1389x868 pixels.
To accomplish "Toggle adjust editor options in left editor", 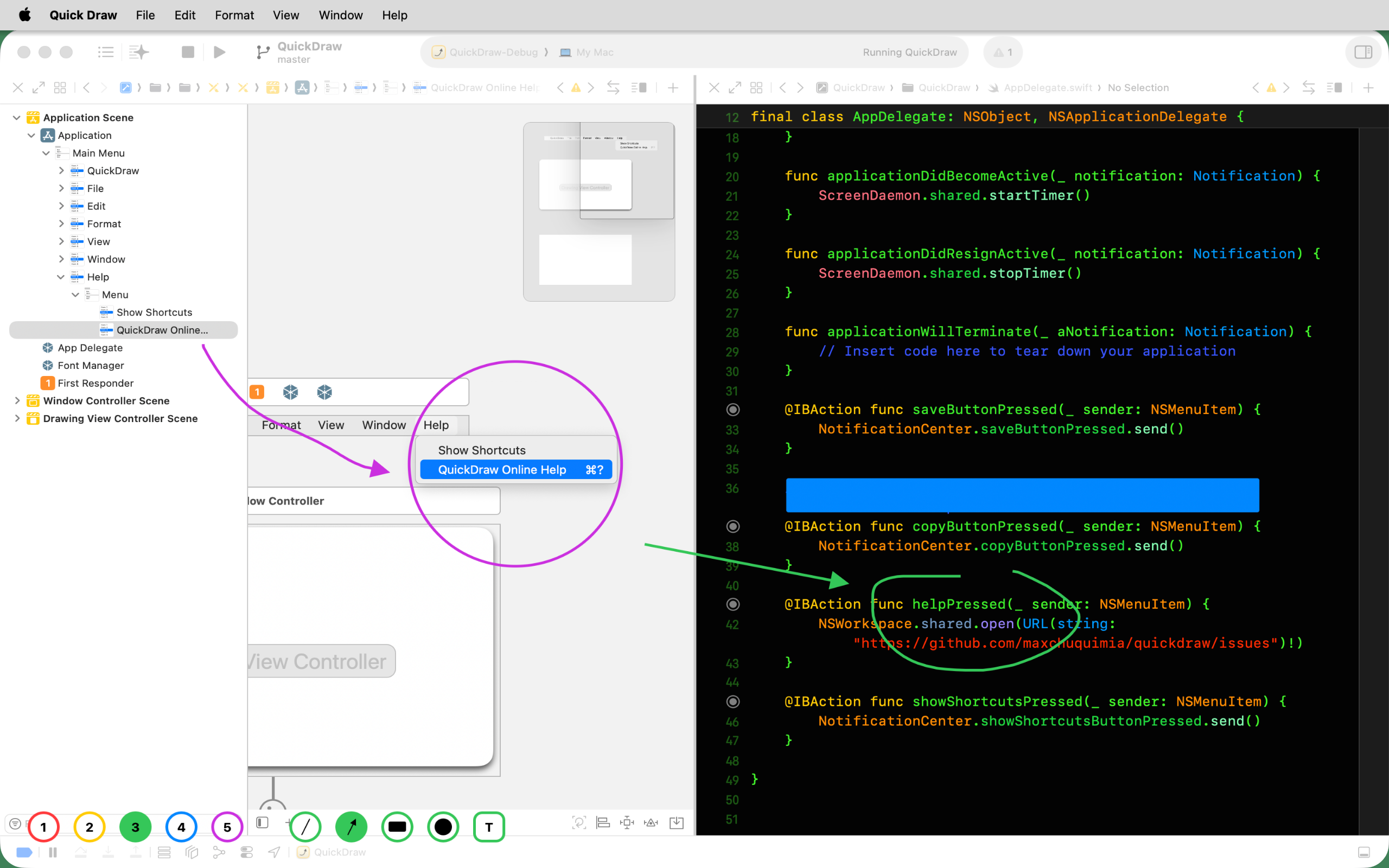I will click(x=639, y=87).
